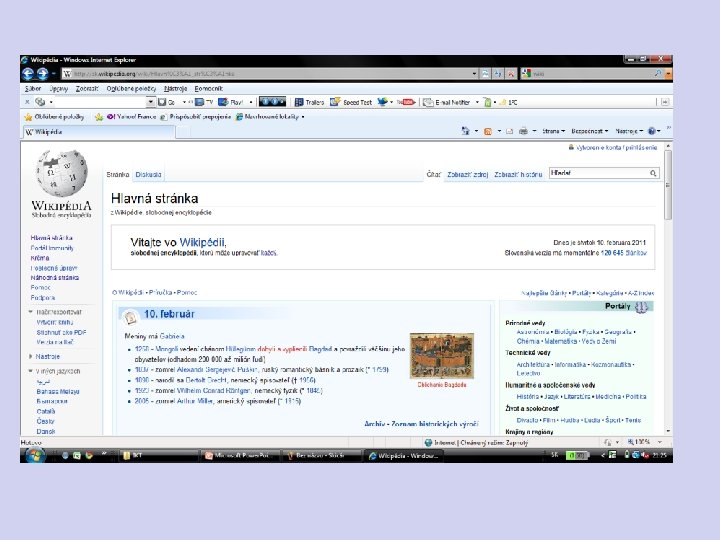Click the Zobraziť históriu tab
Viewport: 720px width, 540px height.
click(x=518, y=174)
